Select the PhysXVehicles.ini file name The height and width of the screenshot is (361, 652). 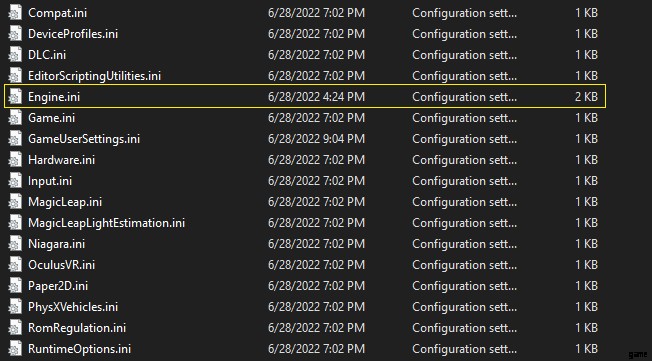[x=73, y=307]
